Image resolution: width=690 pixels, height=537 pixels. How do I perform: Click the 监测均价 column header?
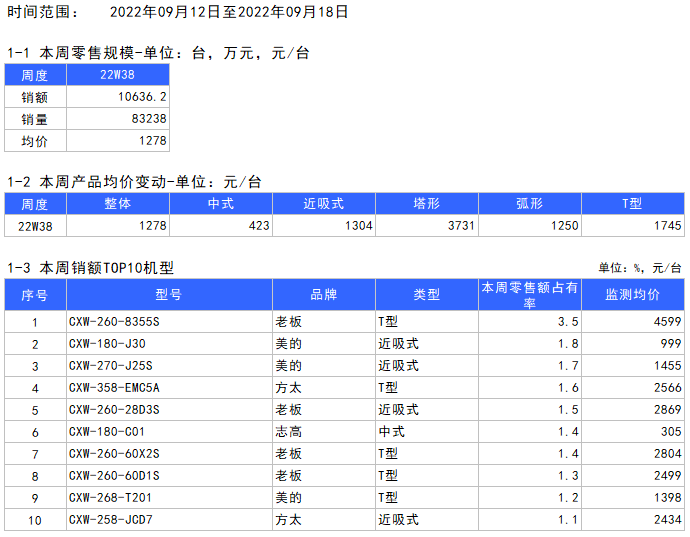pos(633,295)
